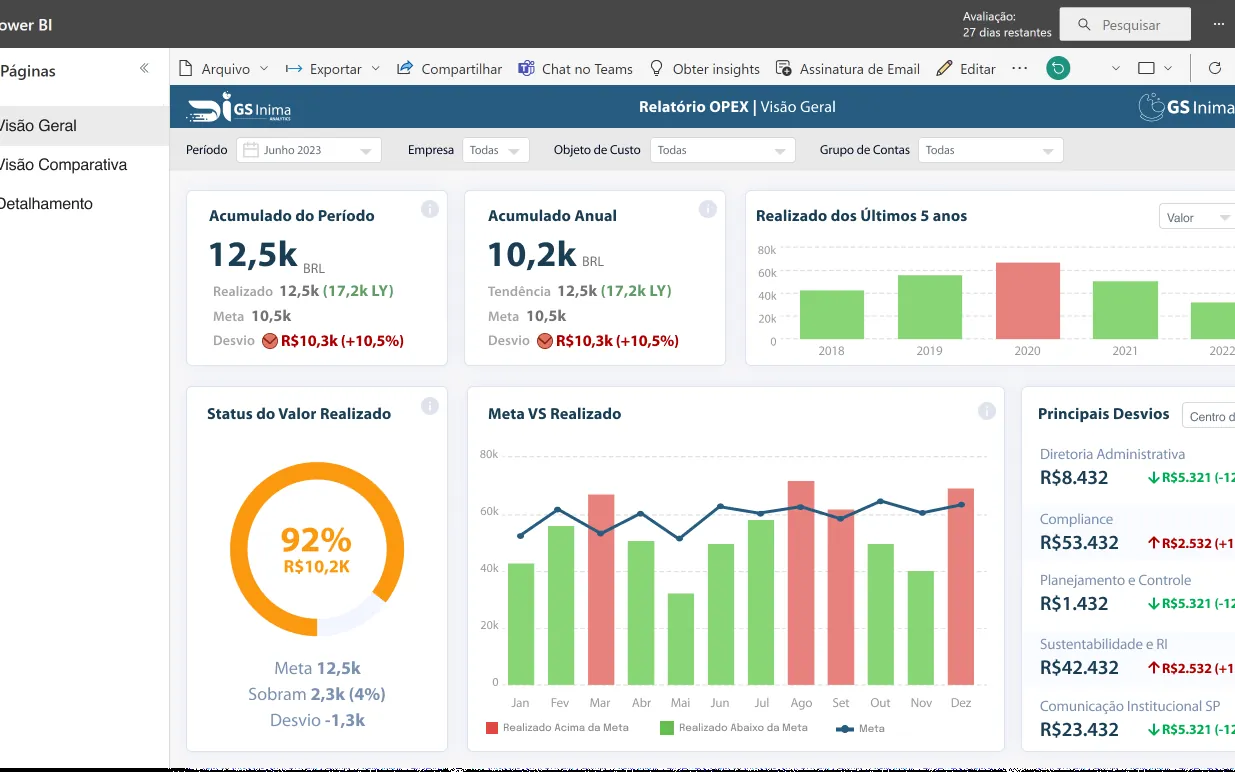Click the green reset circular arrow icon

[x=1058, y=68]
